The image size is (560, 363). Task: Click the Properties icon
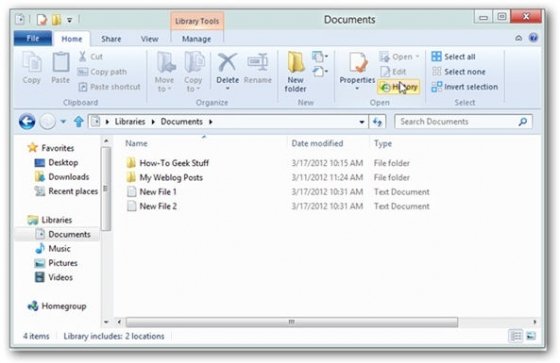pos(357,63)
